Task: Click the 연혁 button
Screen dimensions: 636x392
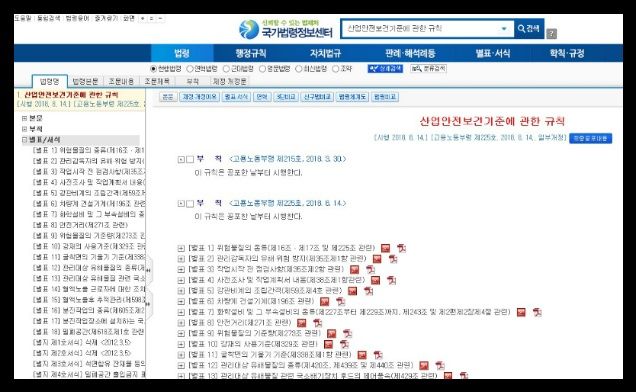Action: coord(262,97)
